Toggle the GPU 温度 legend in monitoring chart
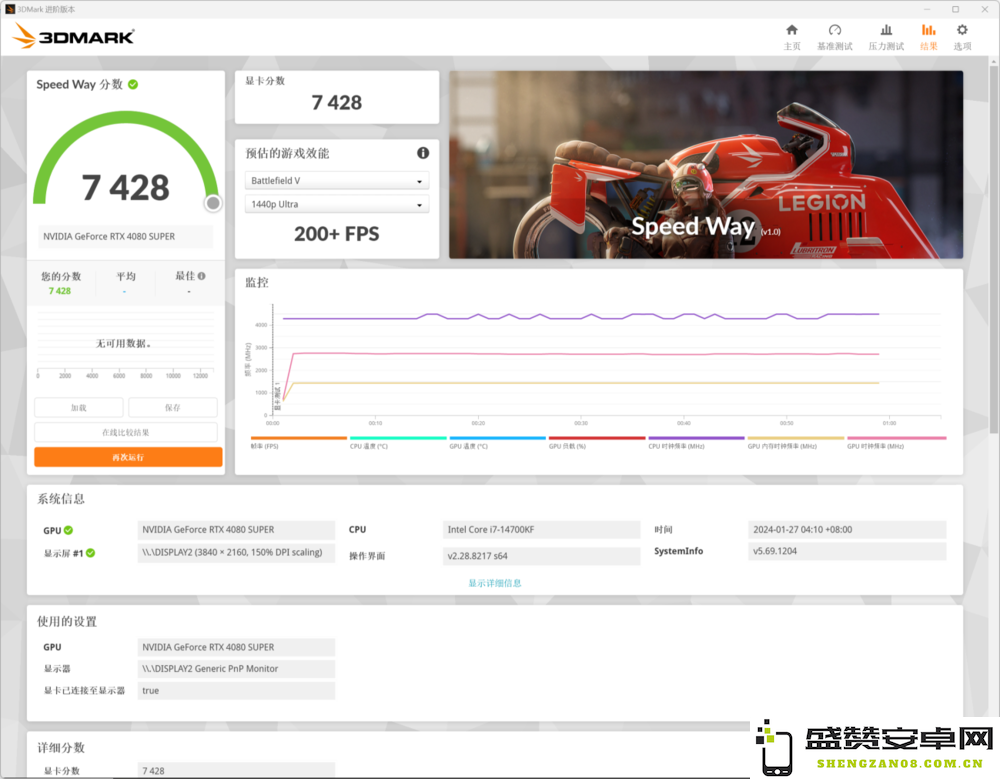 pos(497,442)
